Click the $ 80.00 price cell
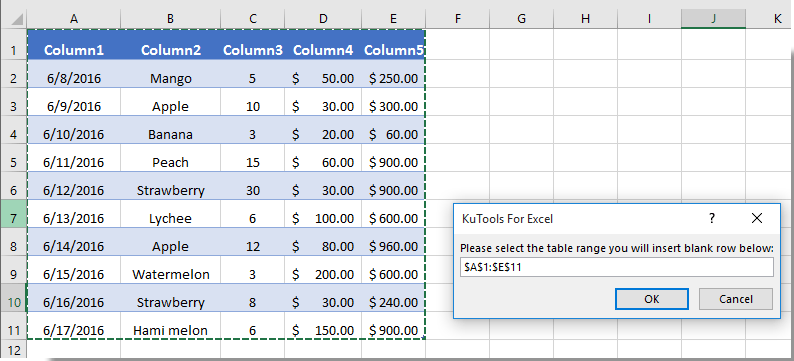 tap(323, 242)
